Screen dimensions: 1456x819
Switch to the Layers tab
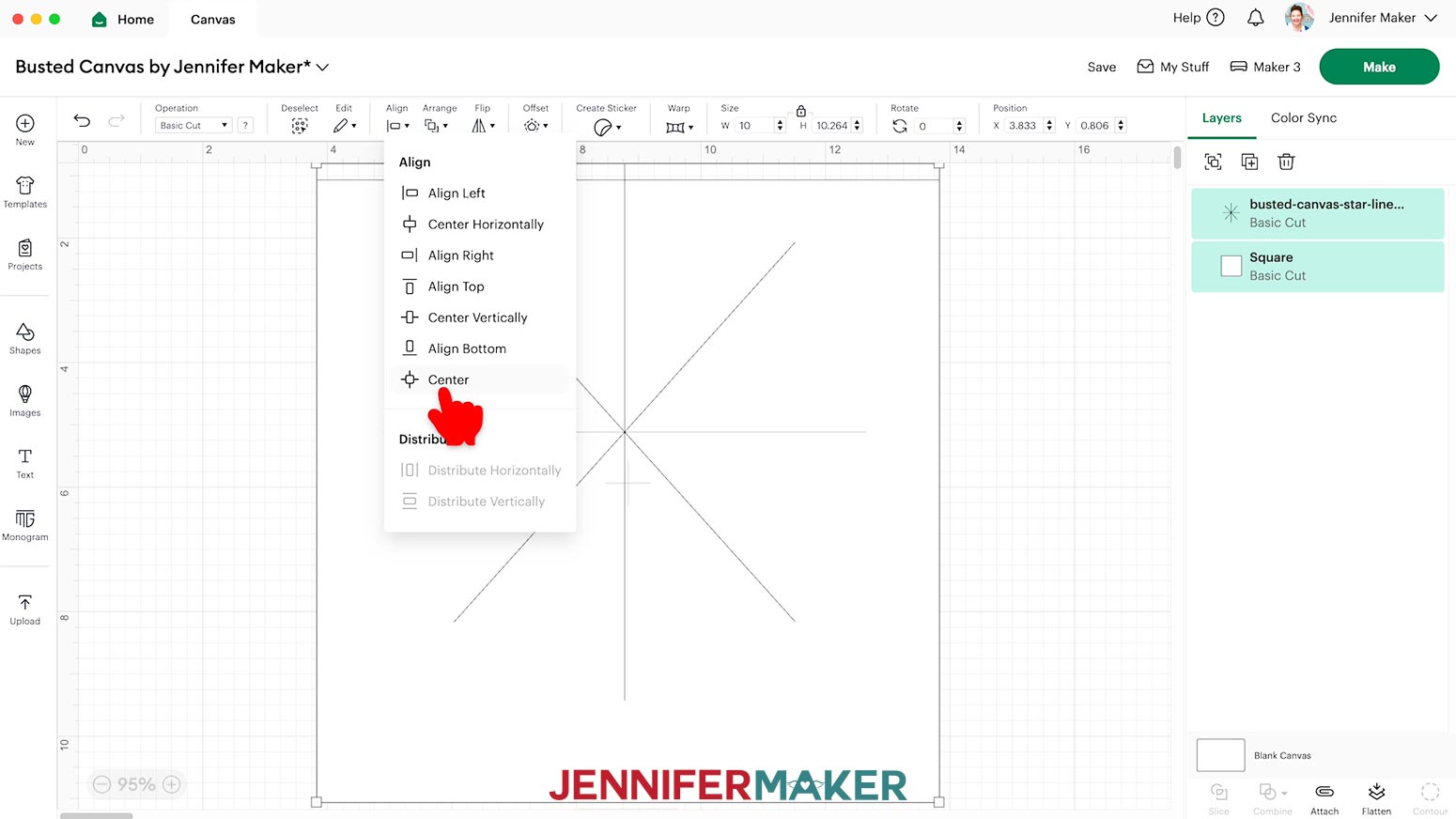(1221, 118)
